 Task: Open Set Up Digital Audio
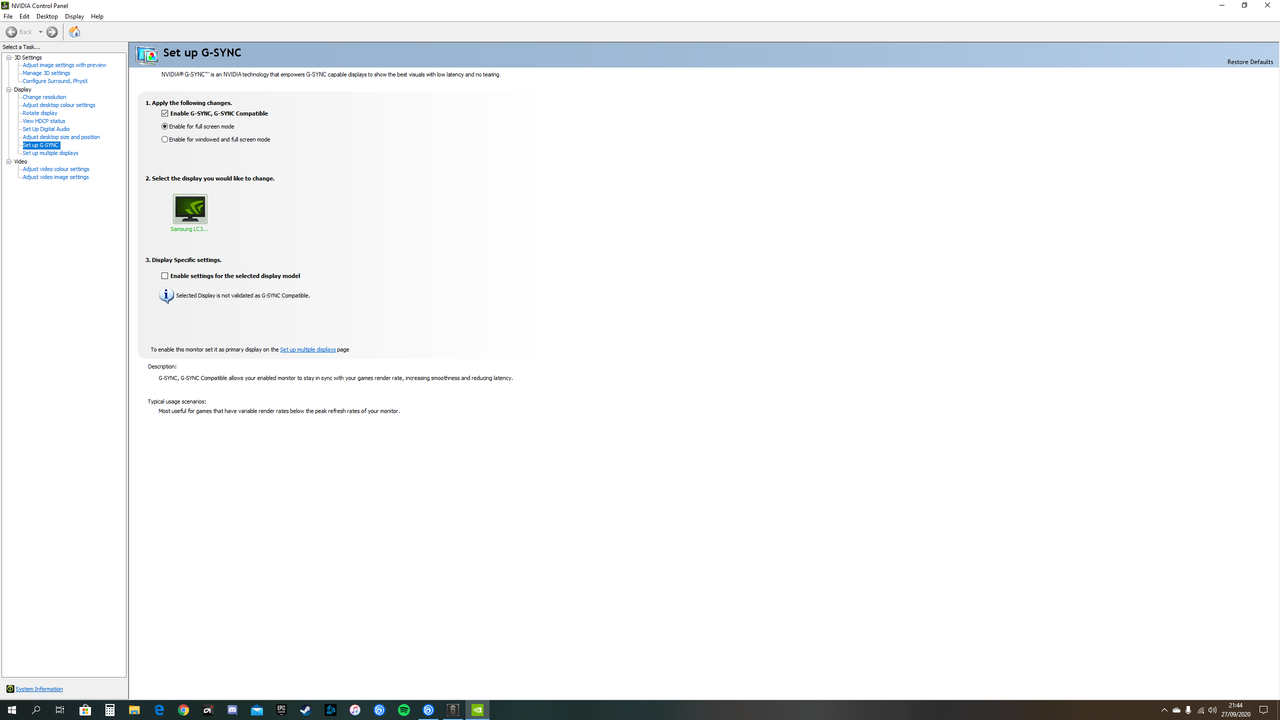click(46, 129)
